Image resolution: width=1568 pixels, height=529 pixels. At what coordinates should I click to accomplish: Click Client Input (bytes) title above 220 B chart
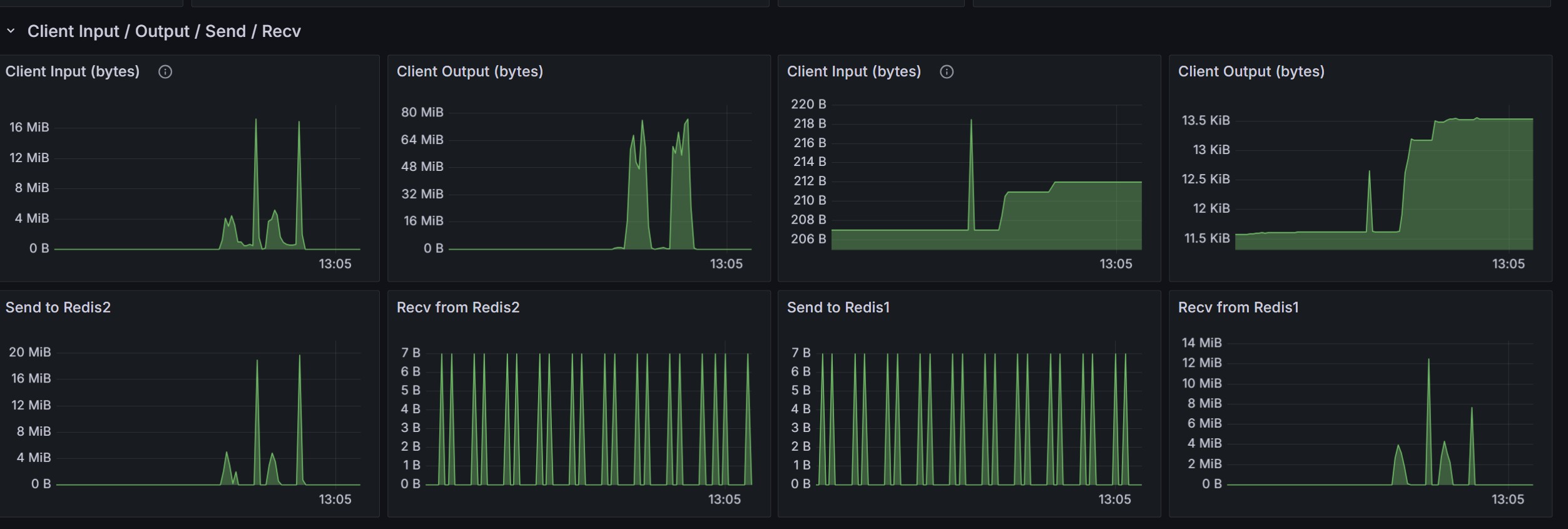point(853,71)
